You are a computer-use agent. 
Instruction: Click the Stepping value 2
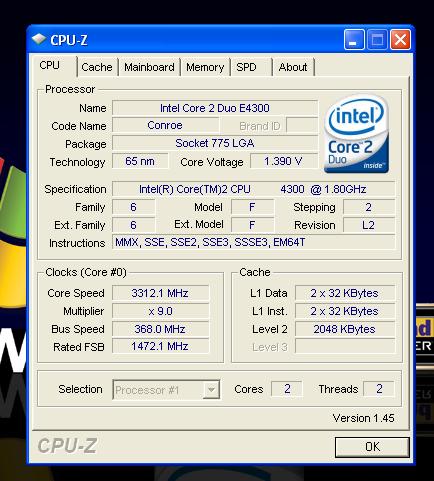tap(369, 207)
